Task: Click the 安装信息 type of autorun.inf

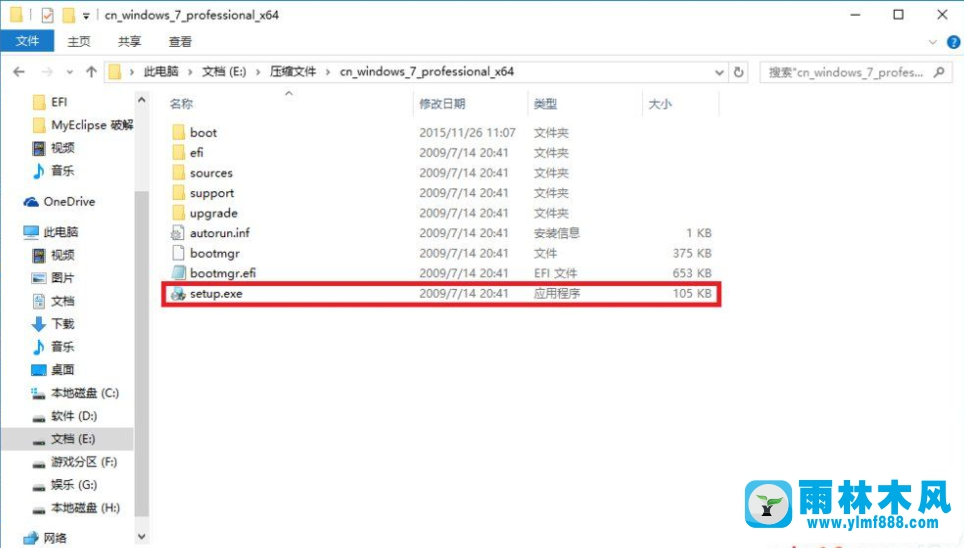Action: (556, 233)
